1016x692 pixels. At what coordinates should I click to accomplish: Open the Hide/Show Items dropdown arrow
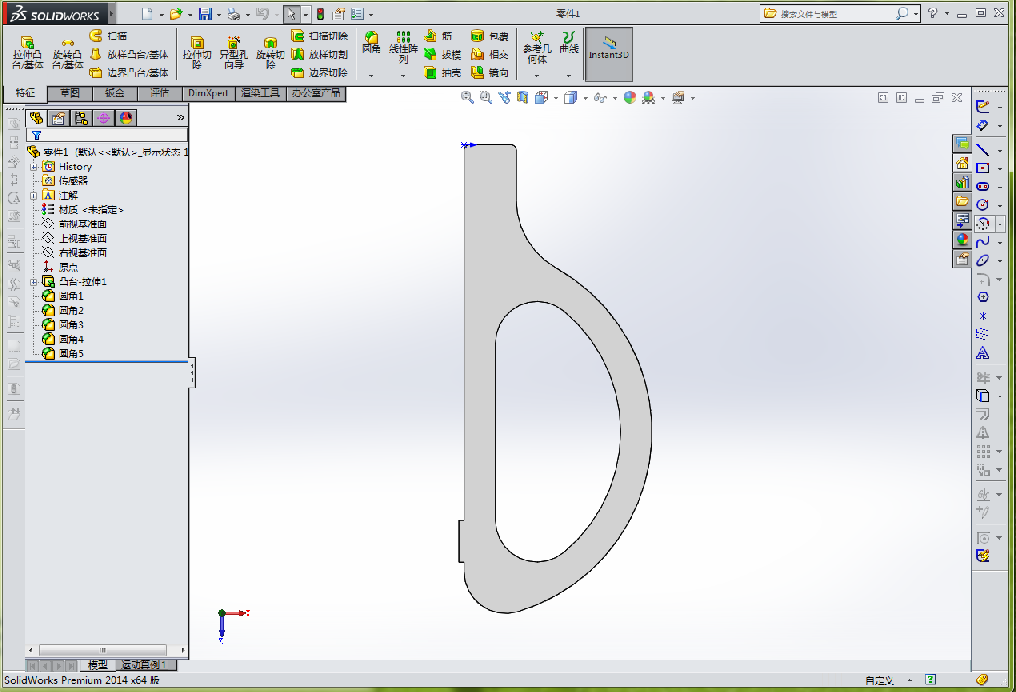(x=614, y=98)
